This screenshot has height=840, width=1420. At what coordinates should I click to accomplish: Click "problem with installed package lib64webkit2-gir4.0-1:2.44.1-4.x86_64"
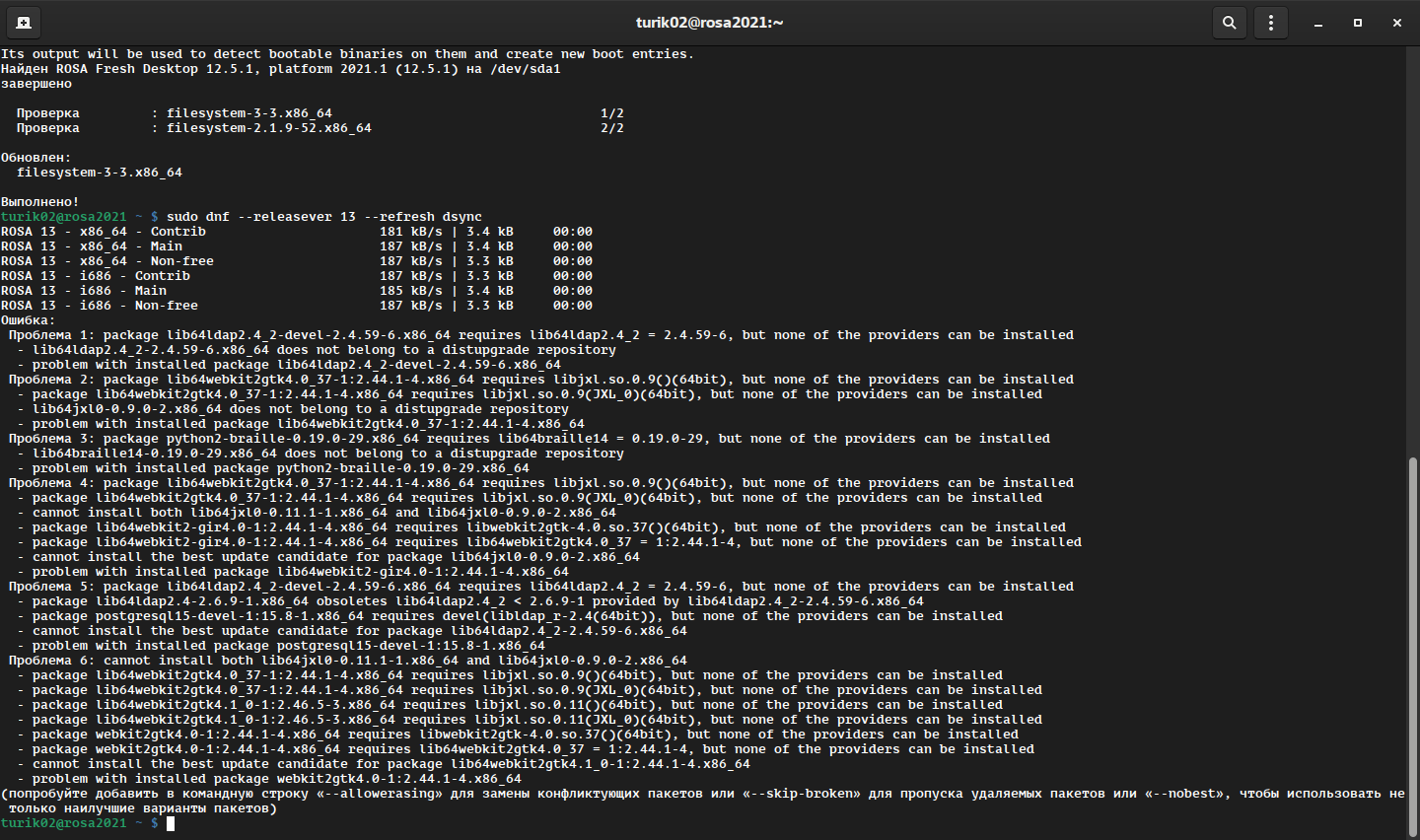301,572
